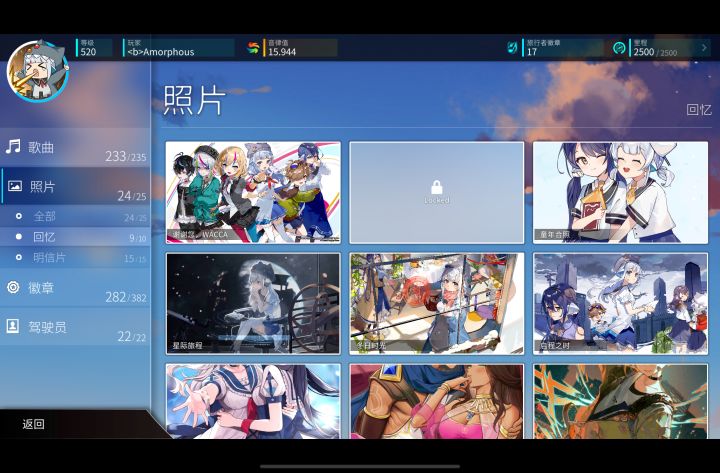The image size is (720, 473).
Task: Click the 音律值 15.944 field
Action: point(300,48)
